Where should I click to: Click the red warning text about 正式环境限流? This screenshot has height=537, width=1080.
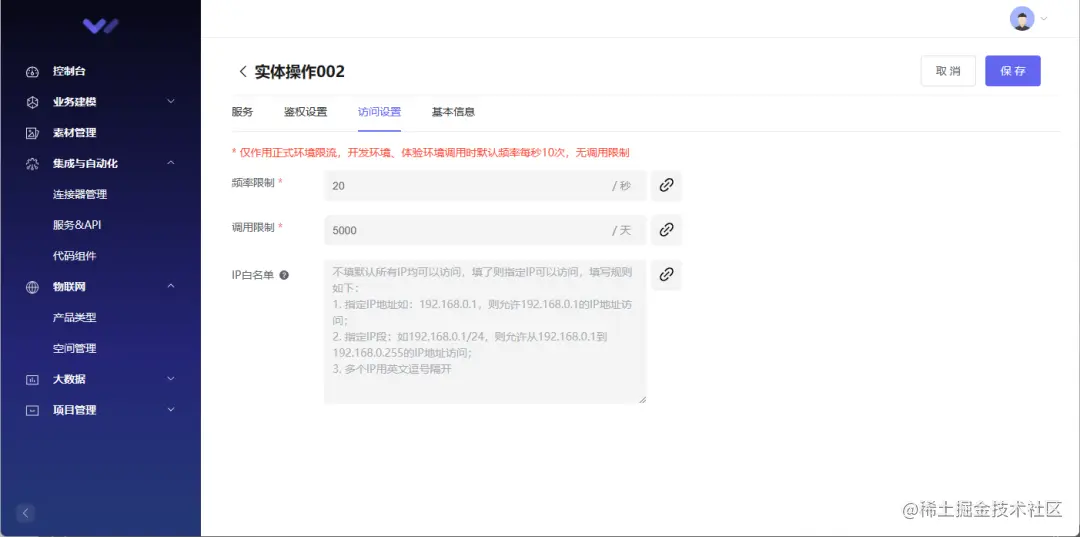[431, 152]
